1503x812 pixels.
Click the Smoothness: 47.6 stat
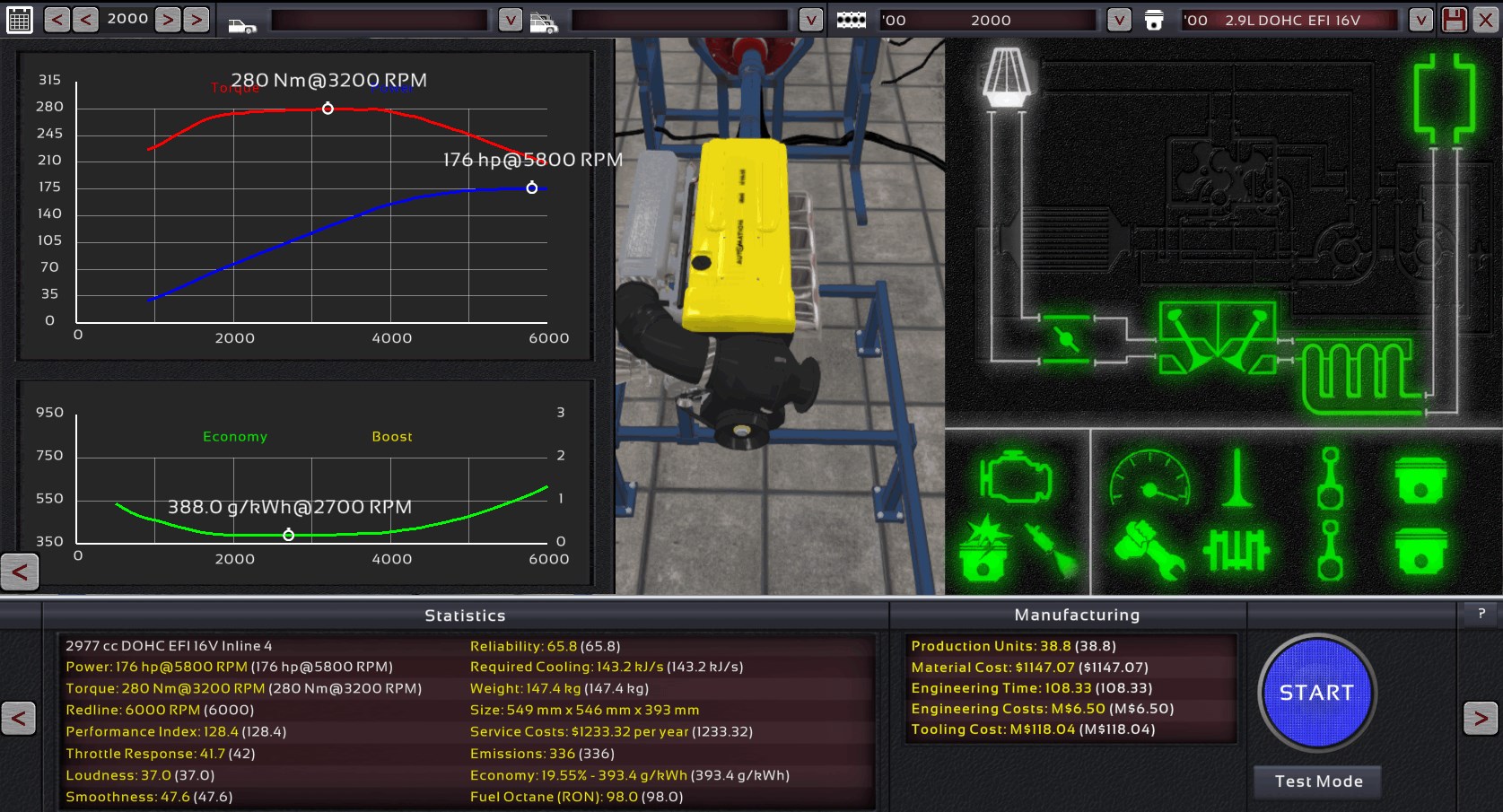pyautogui.click(x=148, y=797)
